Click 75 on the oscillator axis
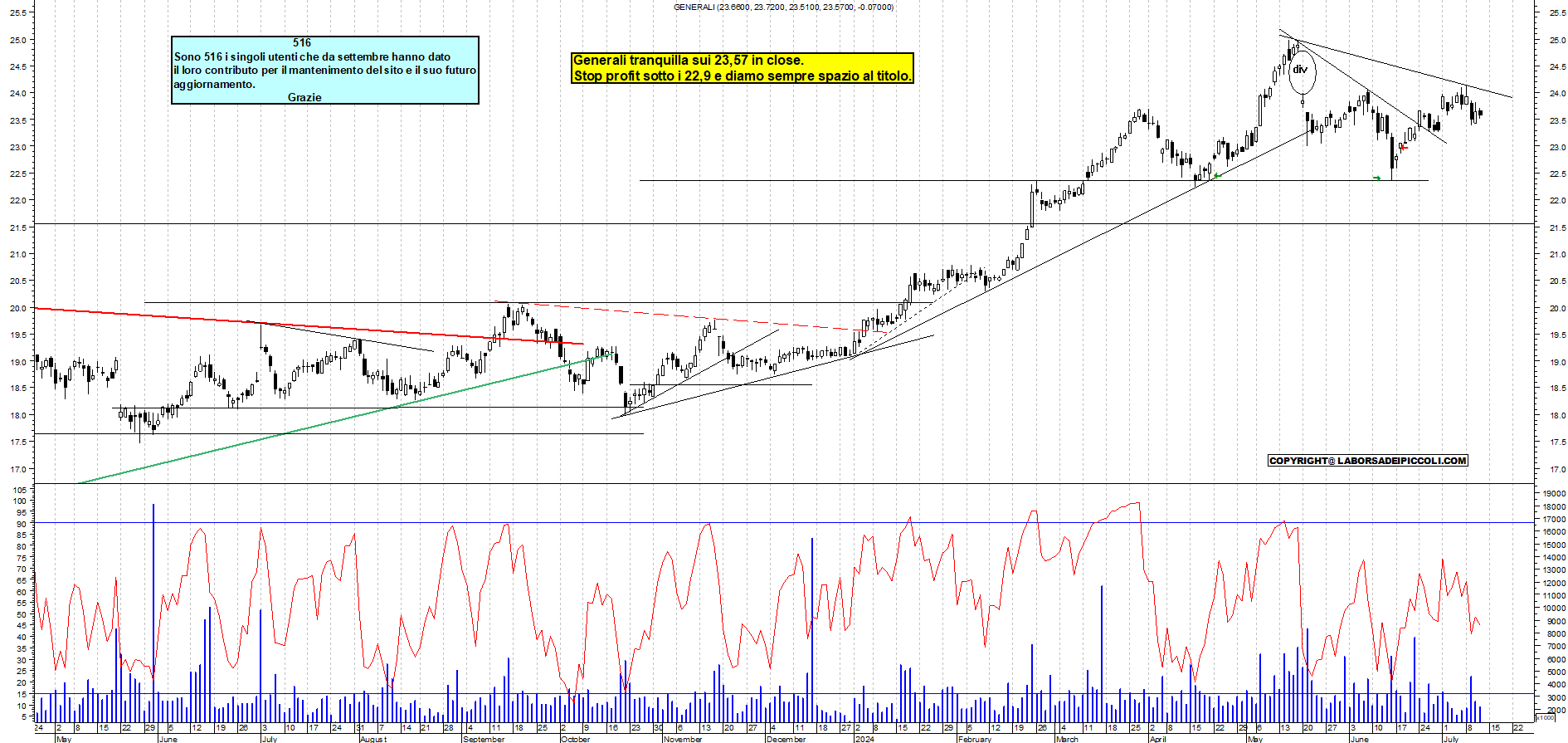This screenshot has width=1568, height=743. coord(22,559)
